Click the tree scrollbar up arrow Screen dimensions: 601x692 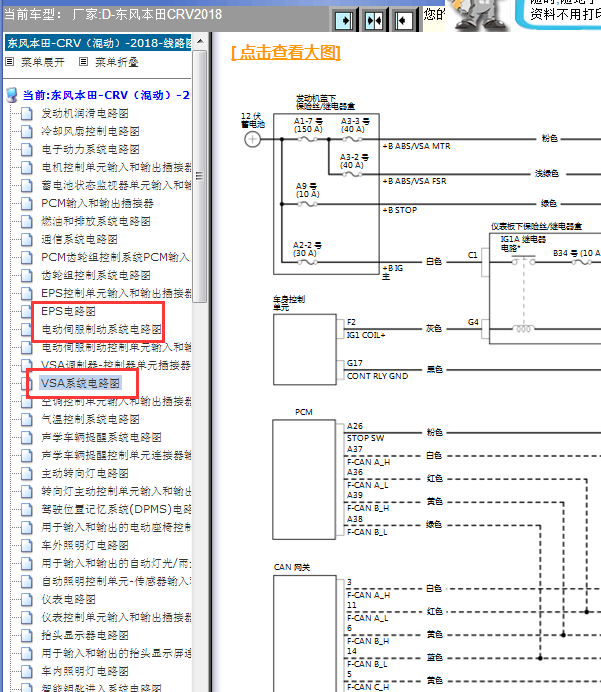click(200, 41)
